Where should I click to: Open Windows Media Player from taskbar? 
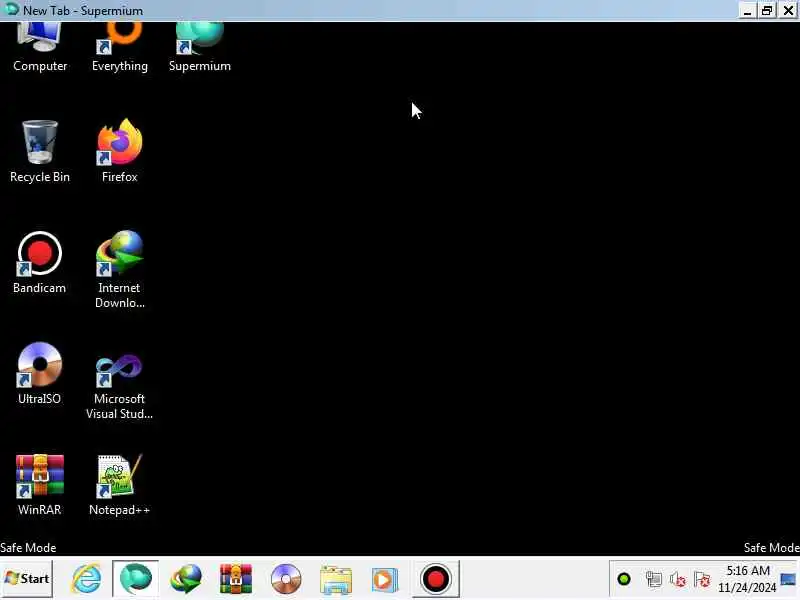click(385, 580)
